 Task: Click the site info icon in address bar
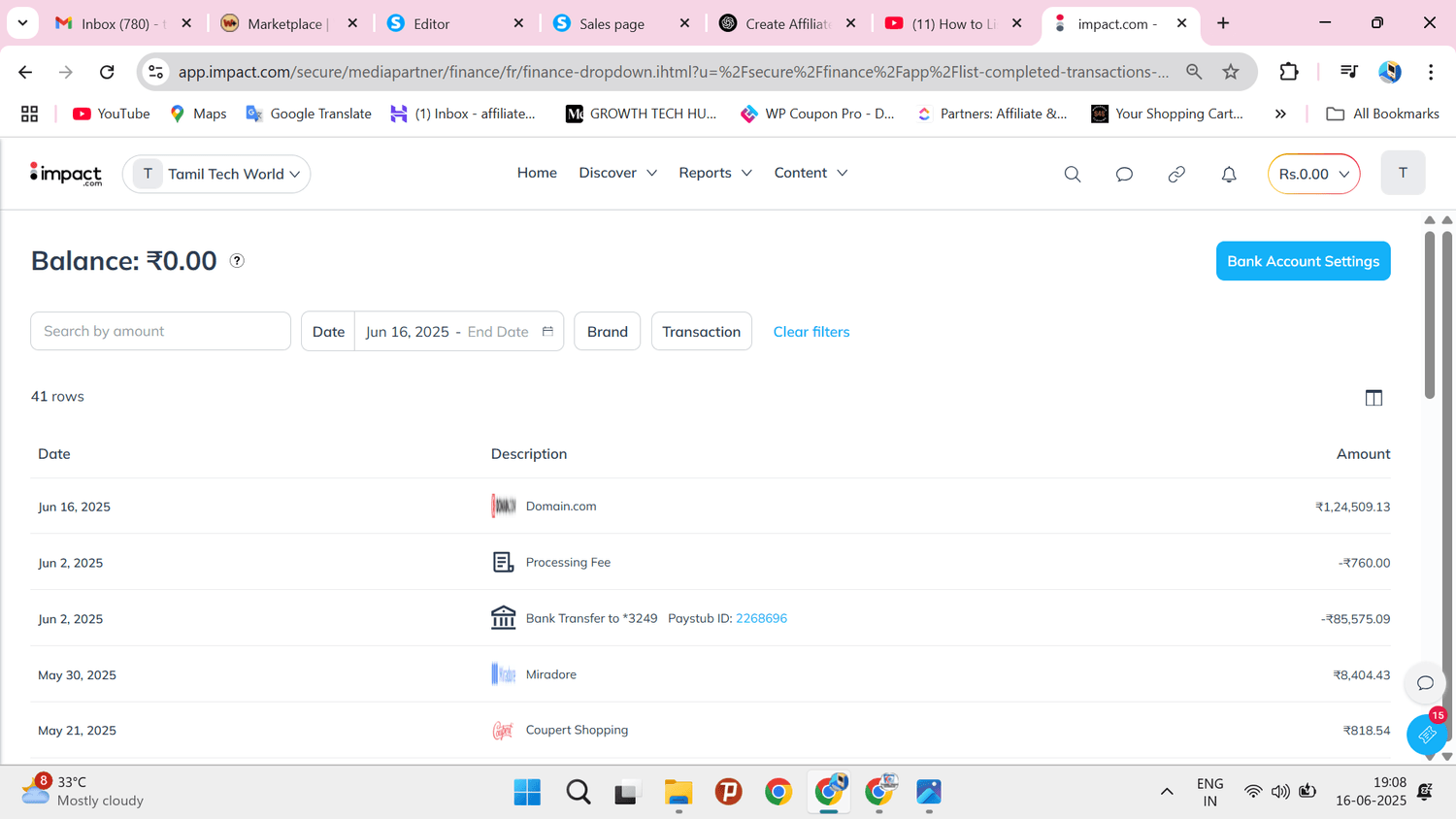[x=156, y=72]
